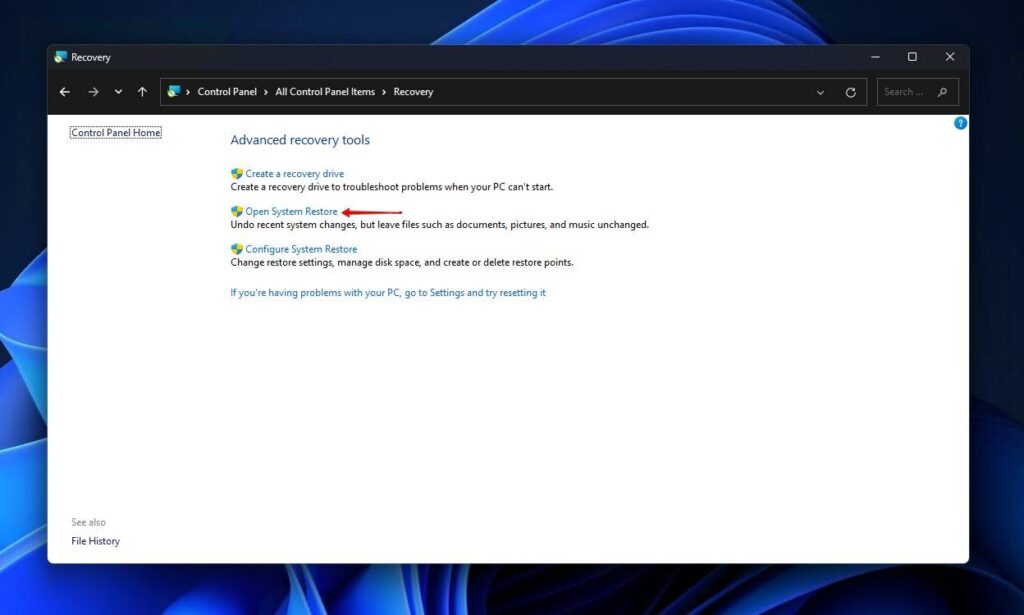Select Recovery in the breadcrumb path
1024x615 pixels.
(413, 91)
